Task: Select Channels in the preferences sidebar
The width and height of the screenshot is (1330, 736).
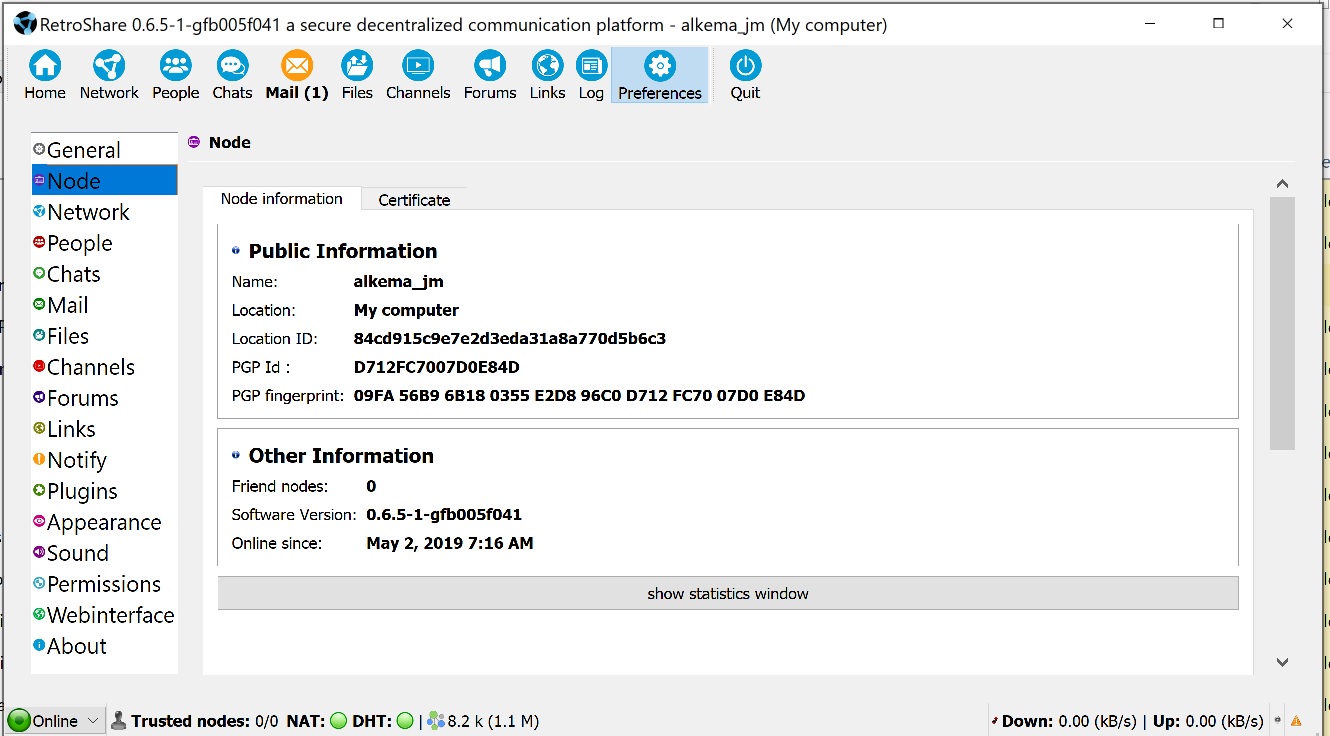Action: click(x=104, y=367)
